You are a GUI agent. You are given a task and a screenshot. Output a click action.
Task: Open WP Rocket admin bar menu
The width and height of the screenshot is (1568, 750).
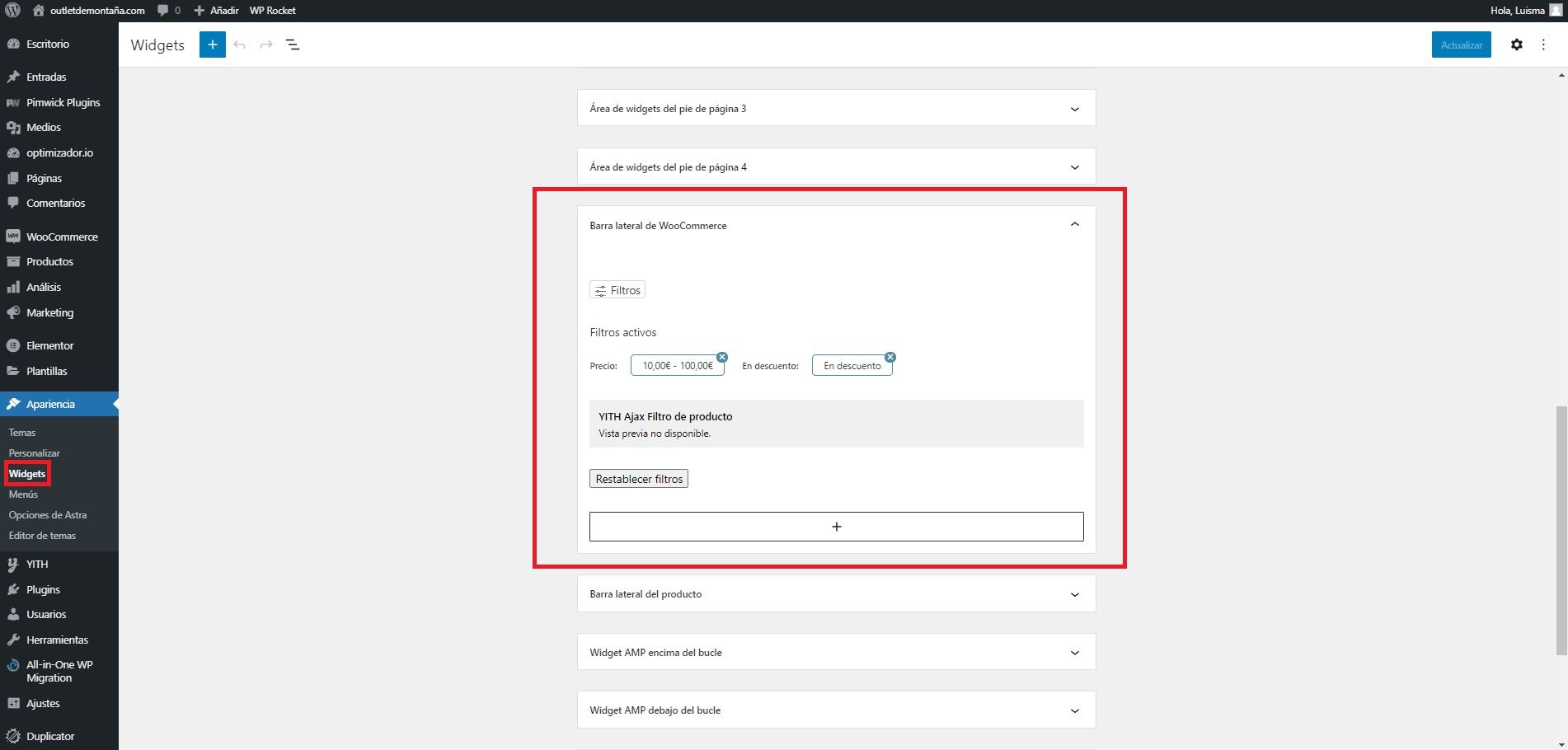[272, 11]
